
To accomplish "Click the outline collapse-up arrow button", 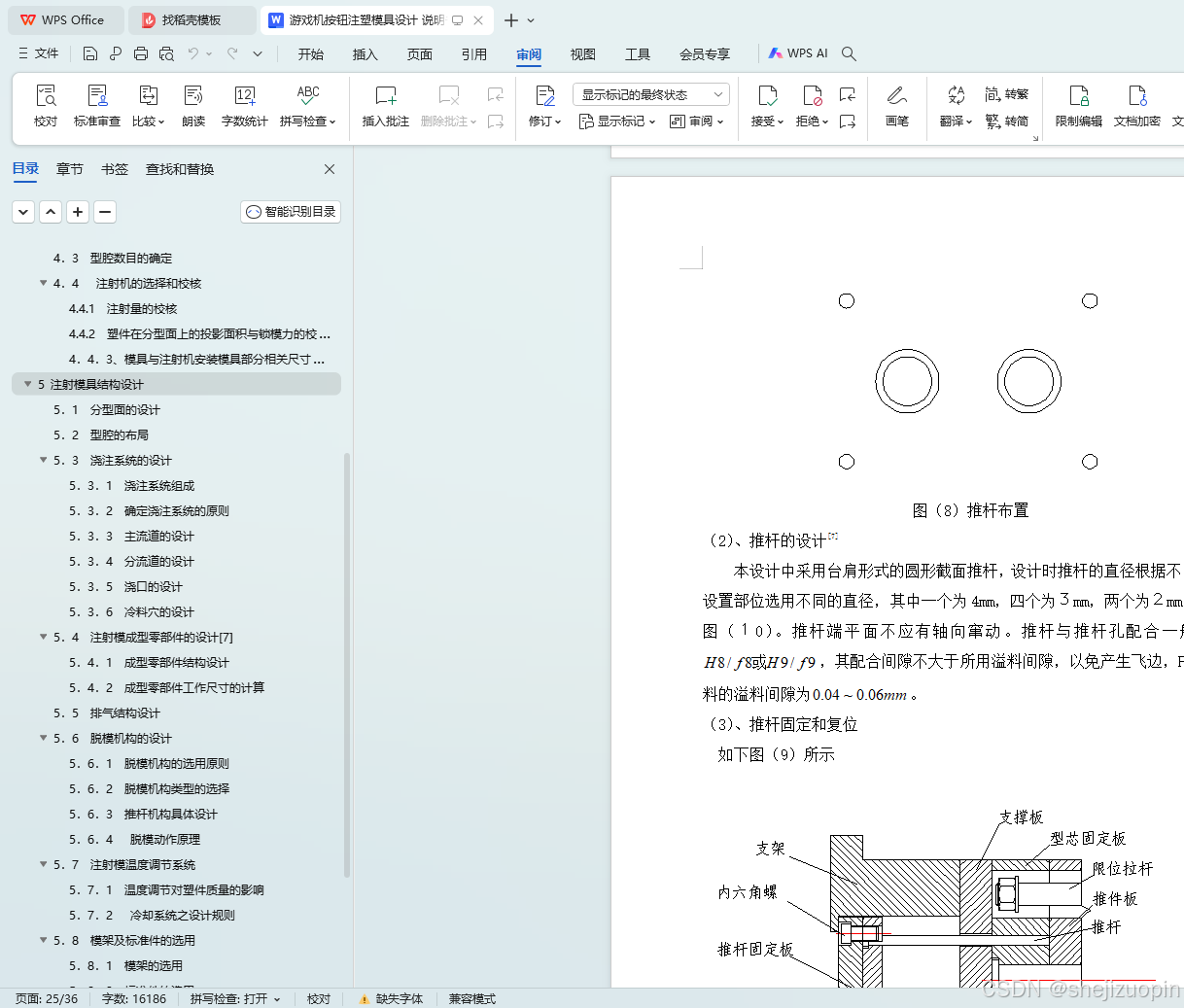I will (51, 211).
